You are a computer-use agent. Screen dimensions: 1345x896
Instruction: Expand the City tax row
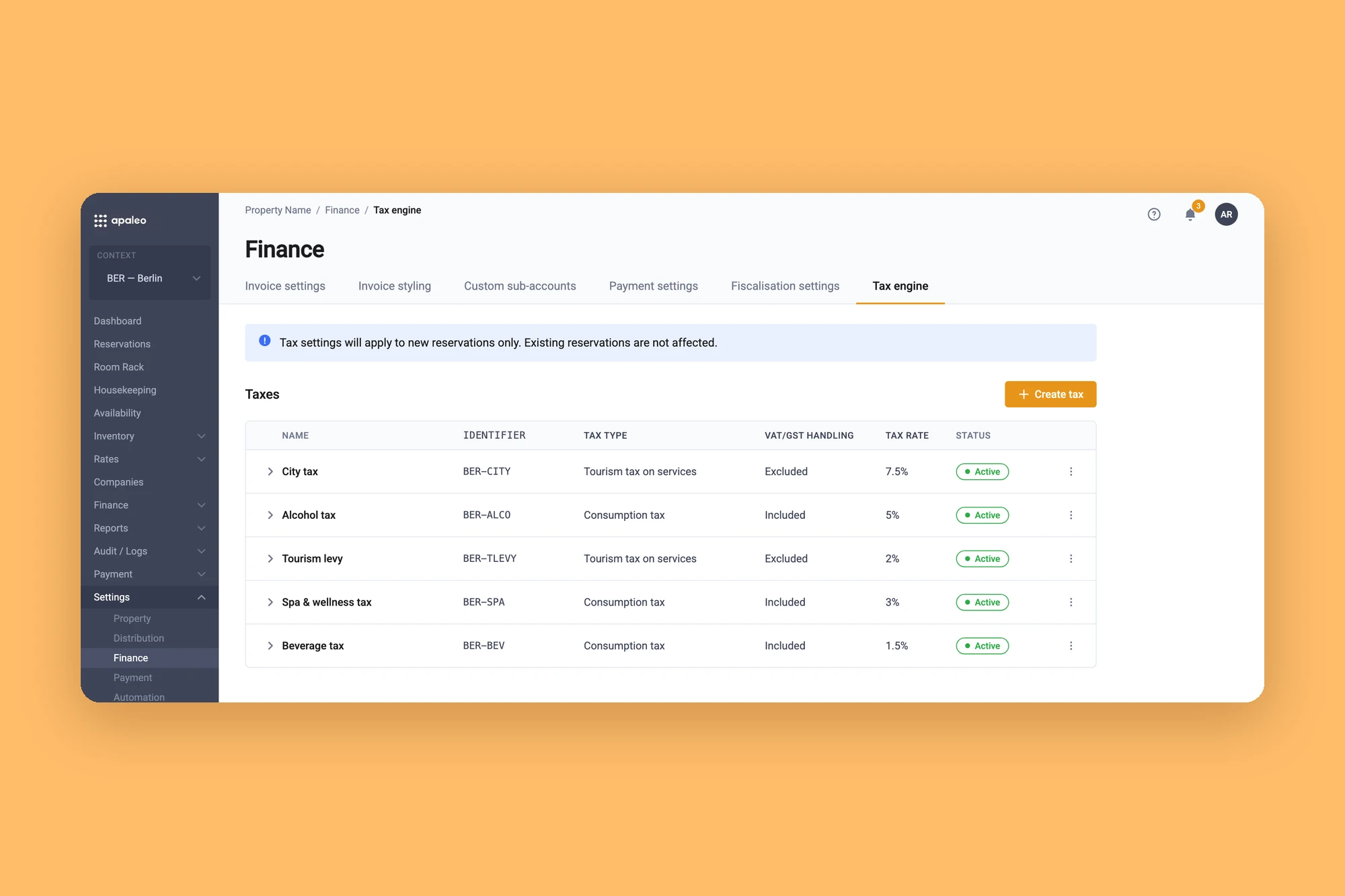coord(270,472)
